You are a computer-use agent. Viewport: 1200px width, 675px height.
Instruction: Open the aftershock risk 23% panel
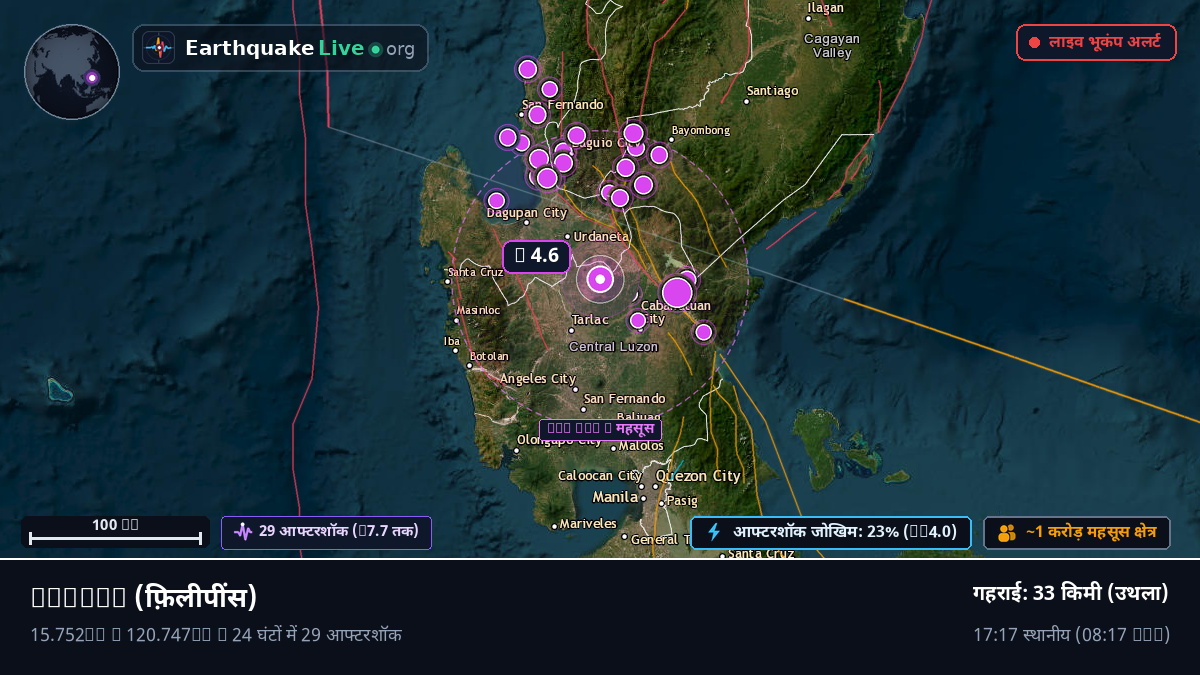pos(830,532)
